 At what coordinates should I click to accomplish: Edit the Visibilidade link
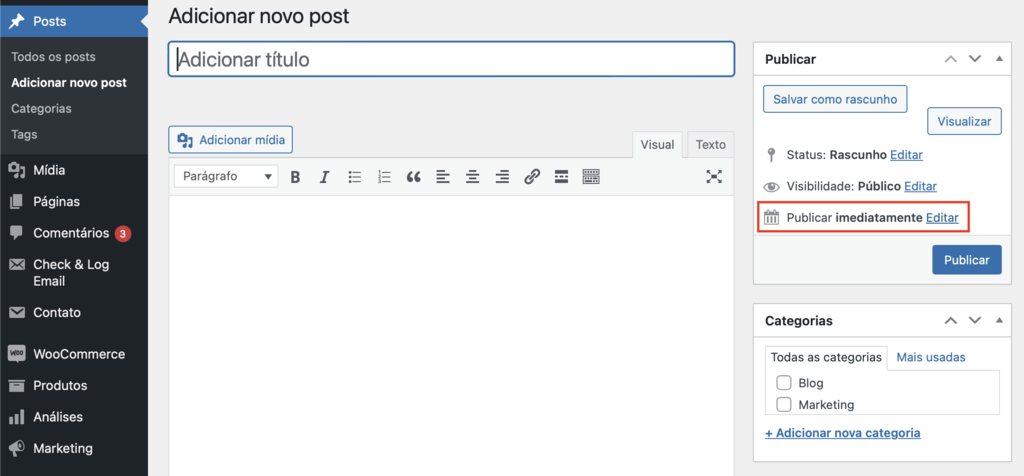(x=920, y=187)
